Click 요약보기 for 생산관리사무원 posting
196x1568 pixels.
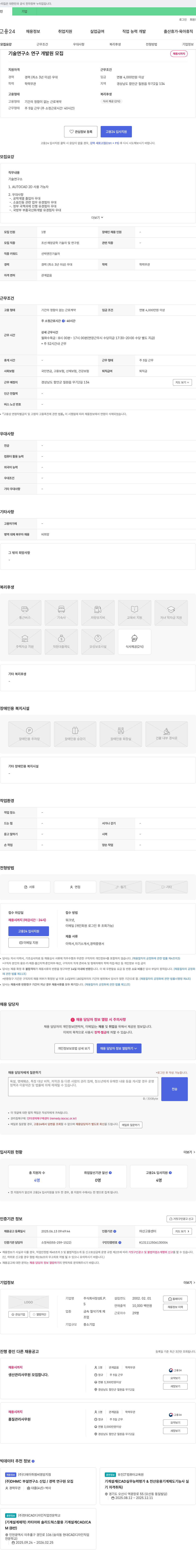tap(175, 1378)
